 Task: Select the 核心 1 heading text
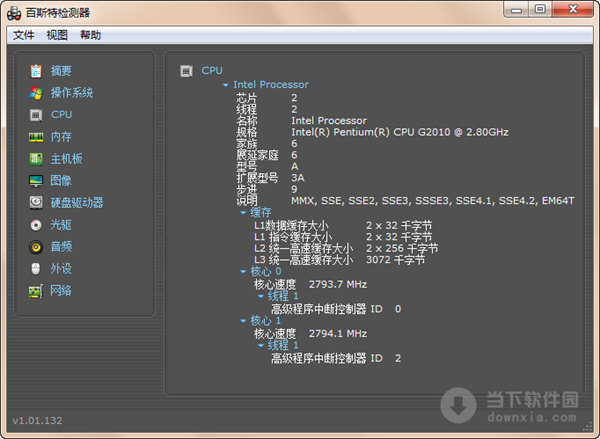265,321
